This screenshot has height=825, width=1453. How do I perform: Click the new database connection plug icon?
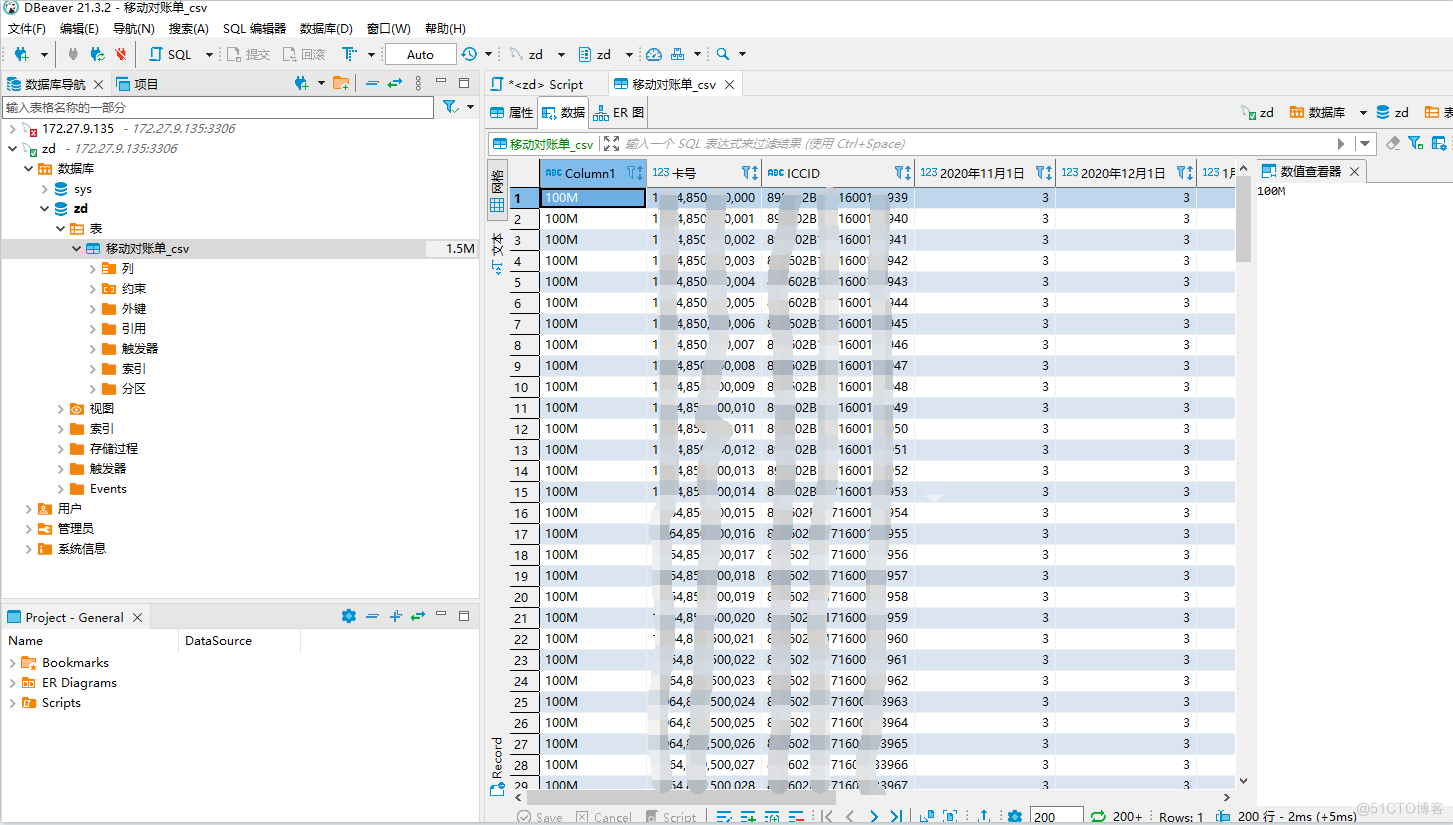[x=21, y=54]
